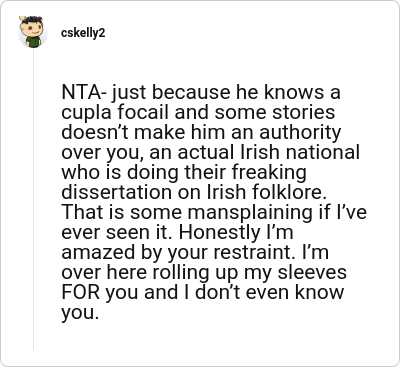This screenshot has height=367, width=400.
Task: Click the cskelly2 avatar icon
Action: coord(33,32)
